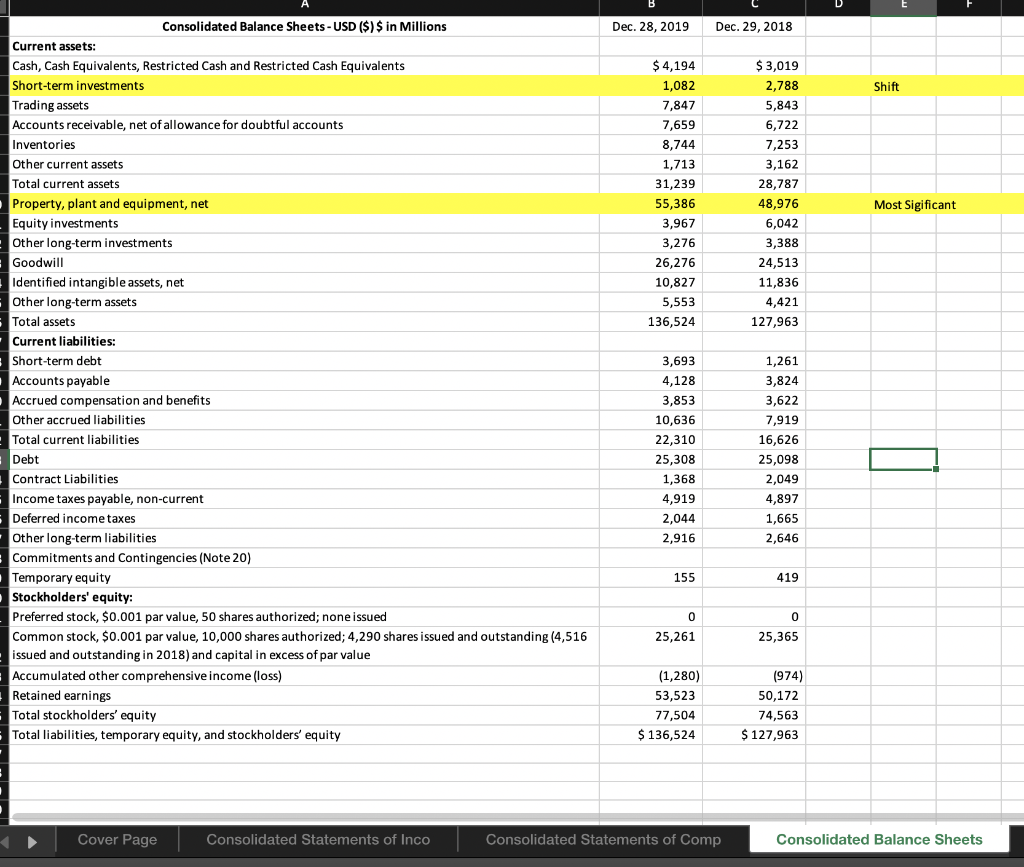Select the Dec. 29, 2018 header cell

[x=753, y=27]
